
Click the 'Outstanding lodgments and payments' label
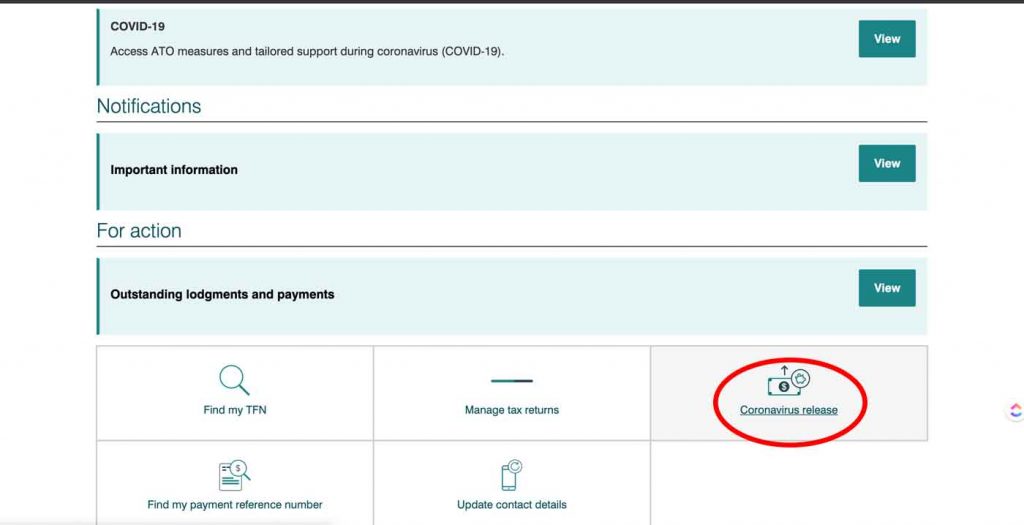point(222,294)
